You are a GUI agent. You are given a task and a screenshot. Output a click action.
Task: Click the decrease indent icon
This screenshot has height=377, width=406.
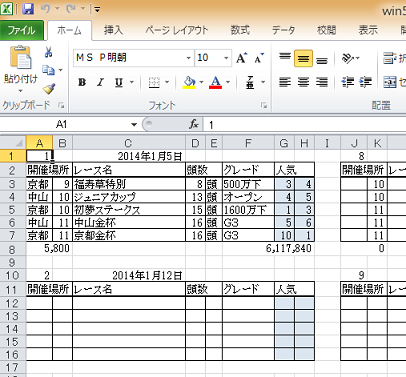tap(347, 82)
